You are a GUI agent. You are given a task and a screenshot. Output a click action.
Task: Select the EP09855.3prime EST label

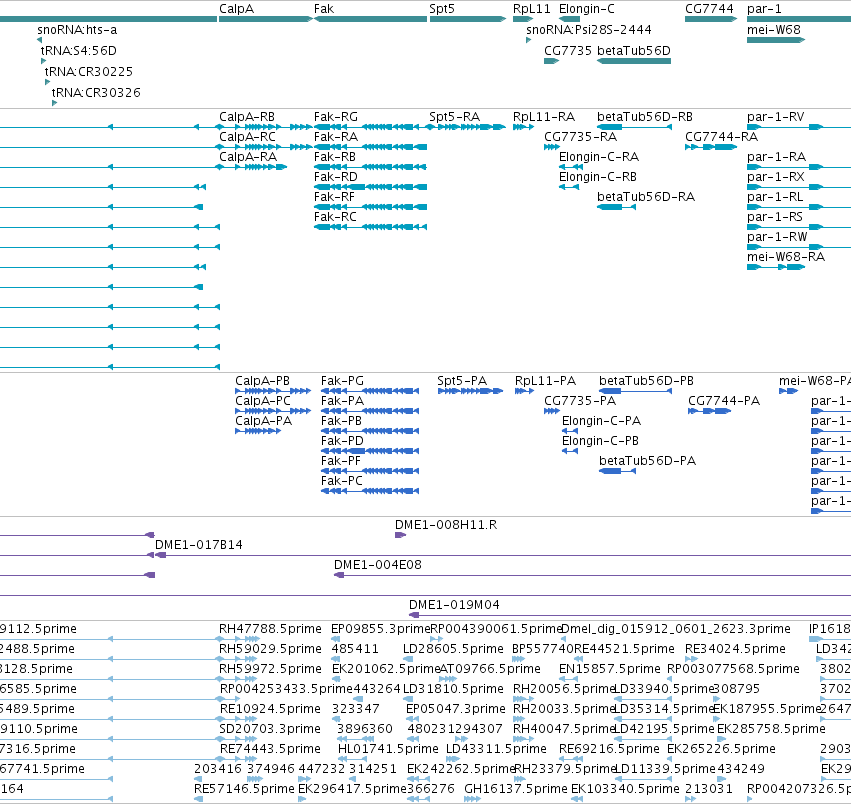[x=380, y=629]
